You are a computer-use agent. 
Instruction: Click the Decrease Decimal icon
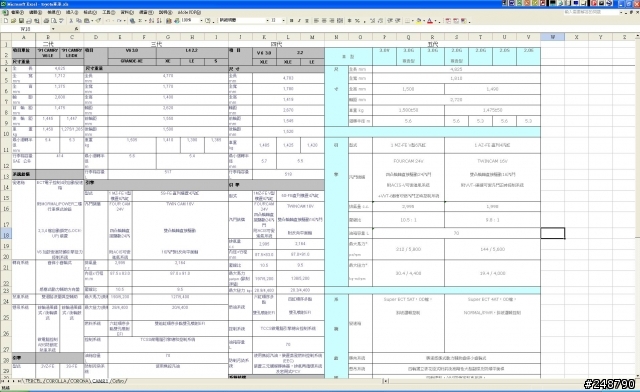380,20
